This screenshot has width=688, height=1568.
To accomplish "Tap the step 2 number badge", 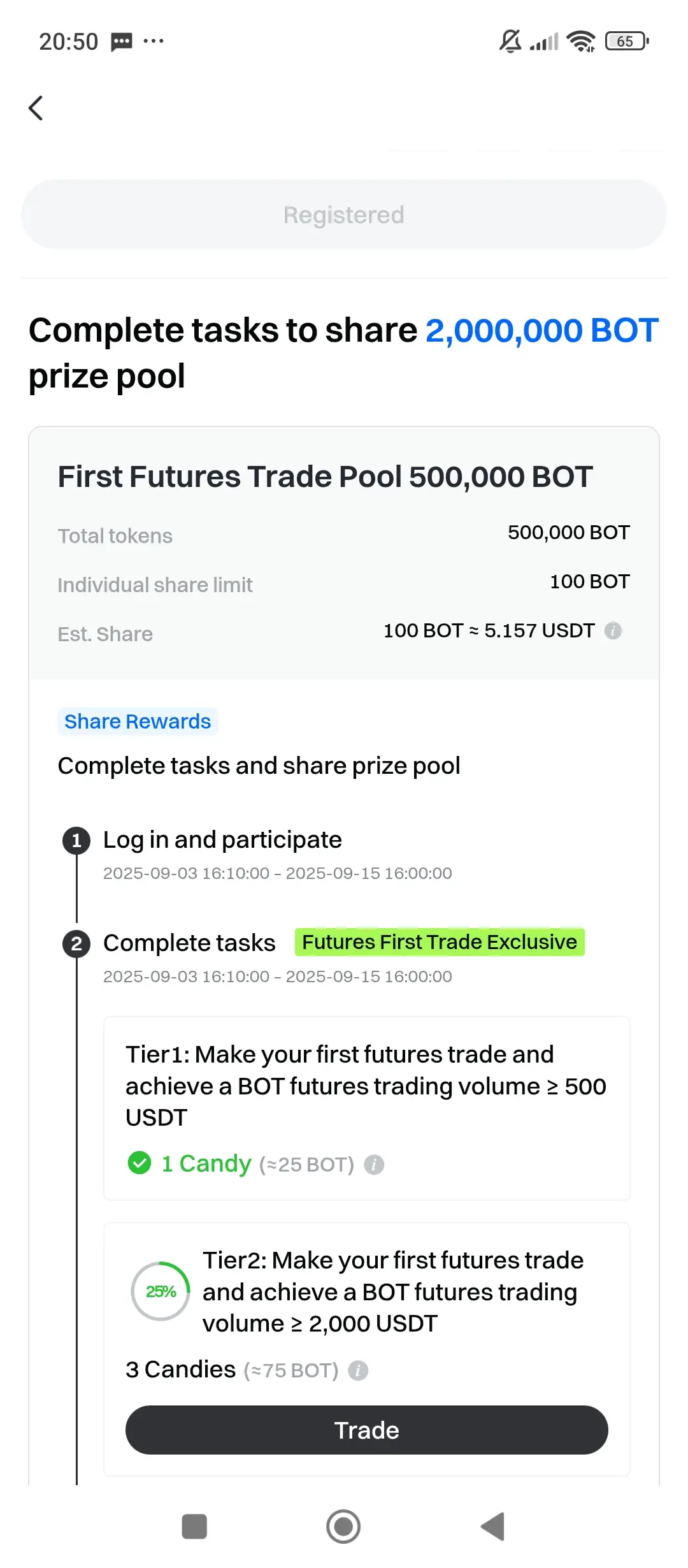I will (76, 944).
